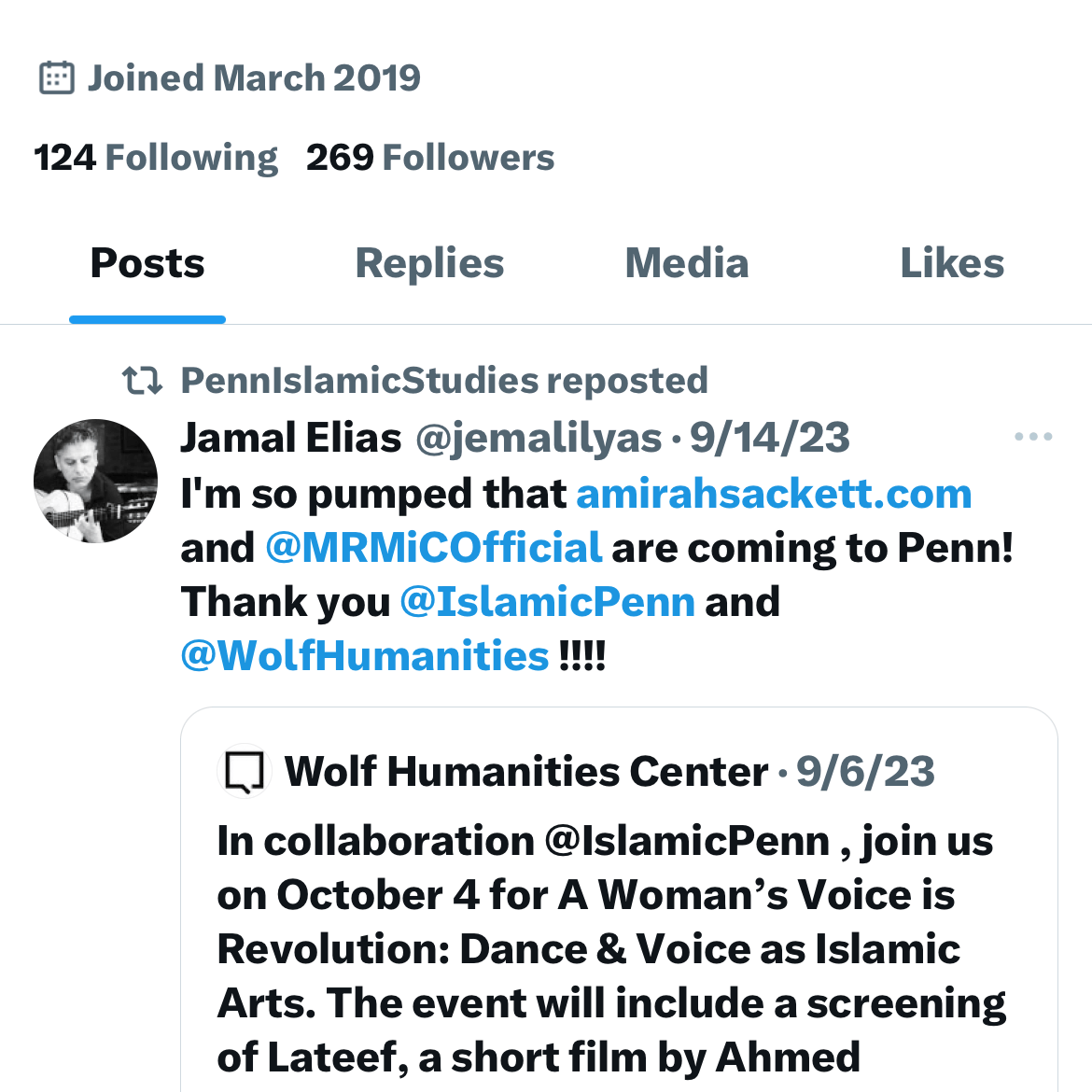Screen dimensions: 1092x1092
Task: Open the @MRMiCOfficial mention
Action: [x=434, y=548]
